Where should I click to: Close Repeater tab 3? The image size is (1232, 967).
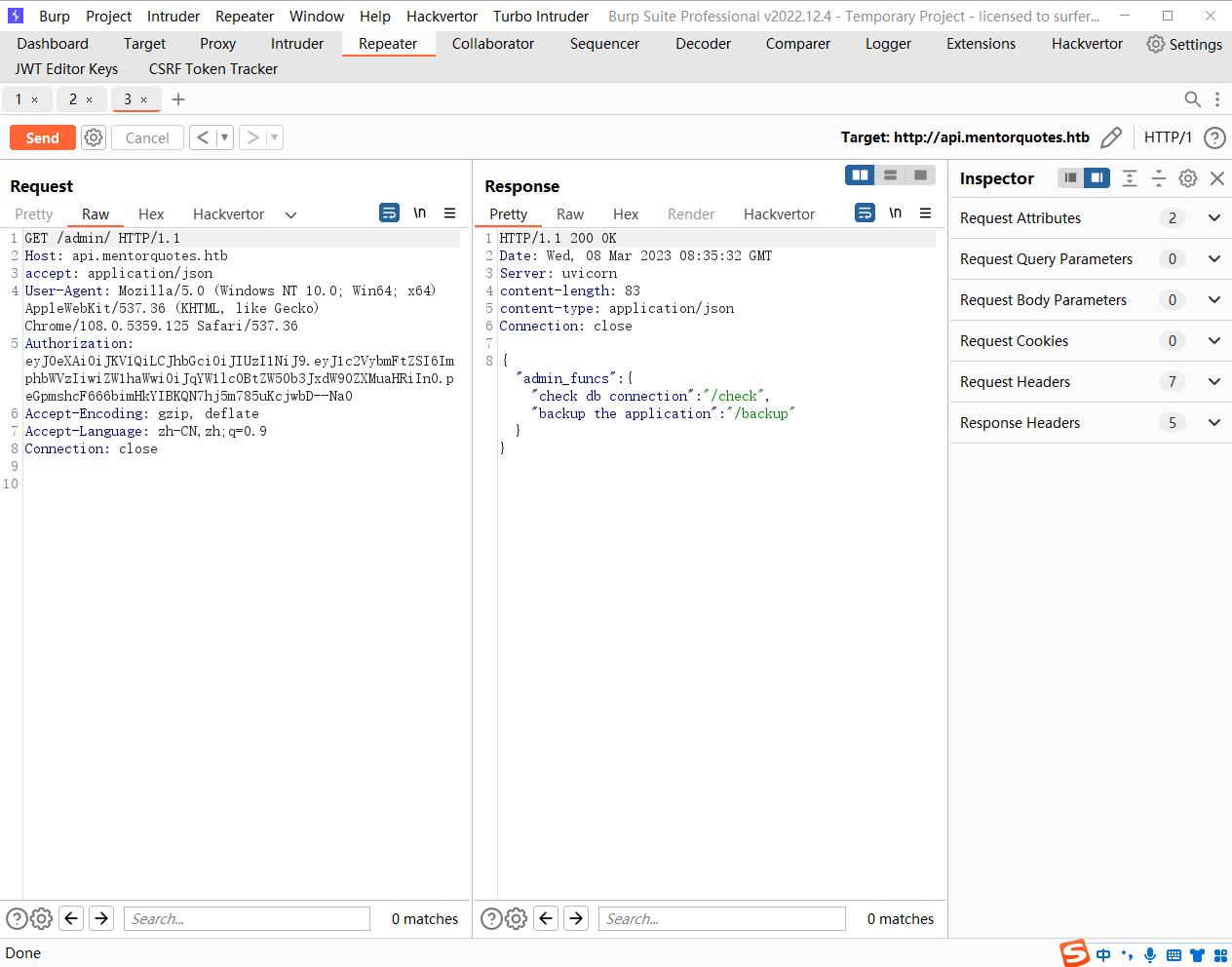tap(144, 99)
